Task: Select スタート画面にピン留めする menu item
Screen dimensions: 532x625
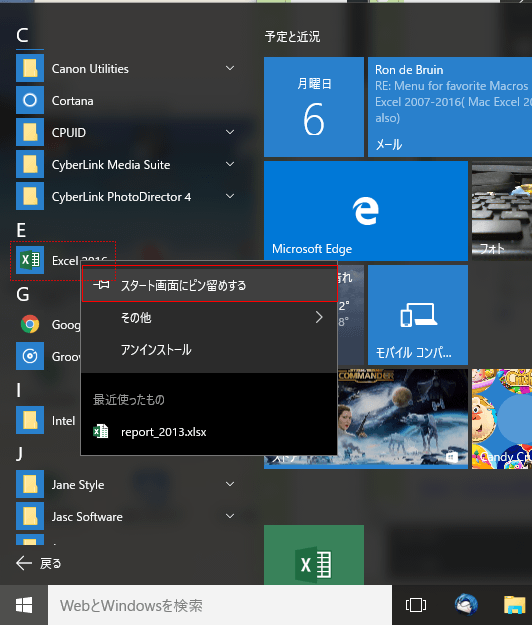Action: pyautogui.click(x=210, y=285)
